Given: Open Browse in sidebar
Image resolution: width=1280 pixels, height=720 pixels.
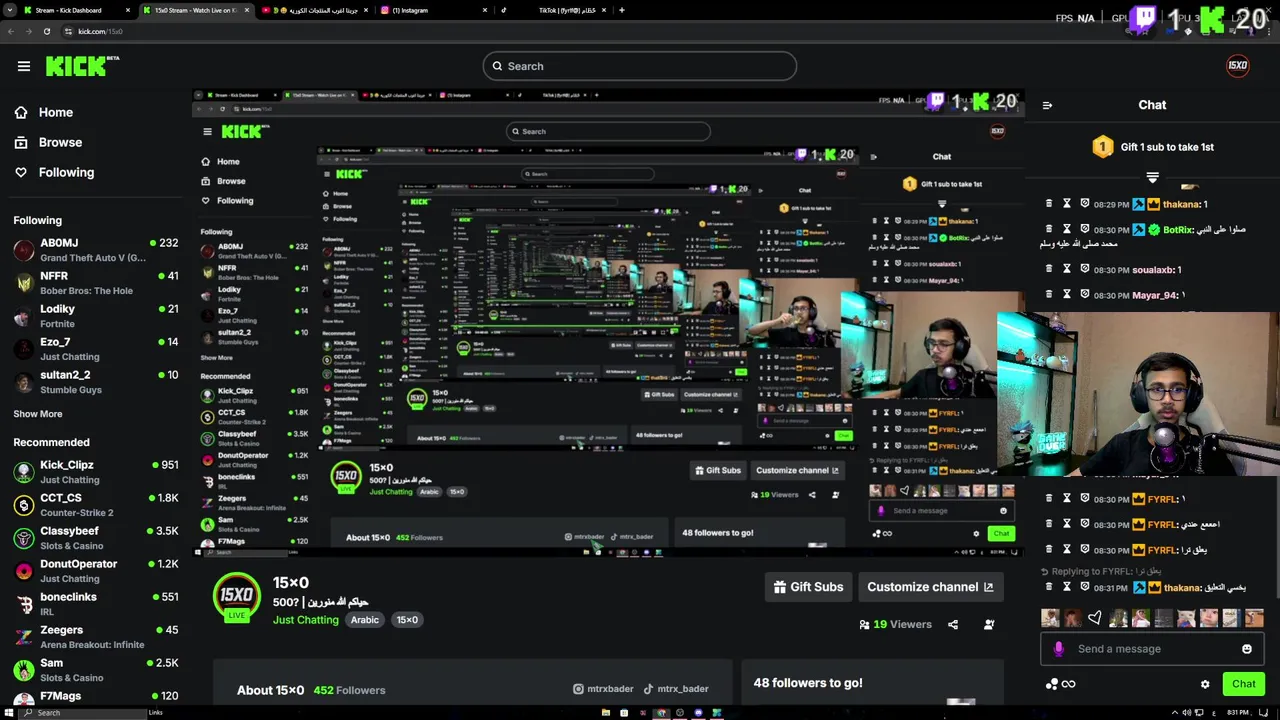Looking at the screenshot, I should tap(48, 142).
